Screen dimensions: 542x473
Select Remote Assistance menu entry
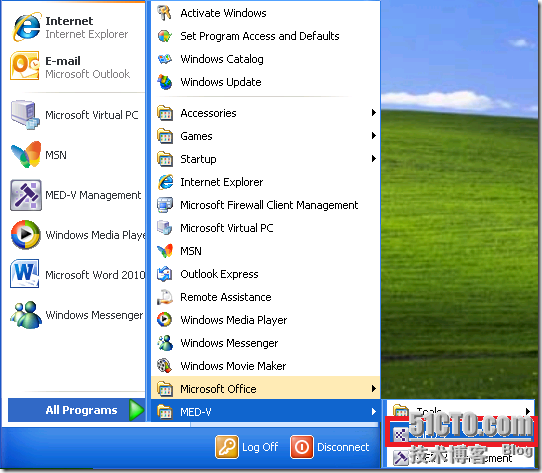[x=265, y=297]
